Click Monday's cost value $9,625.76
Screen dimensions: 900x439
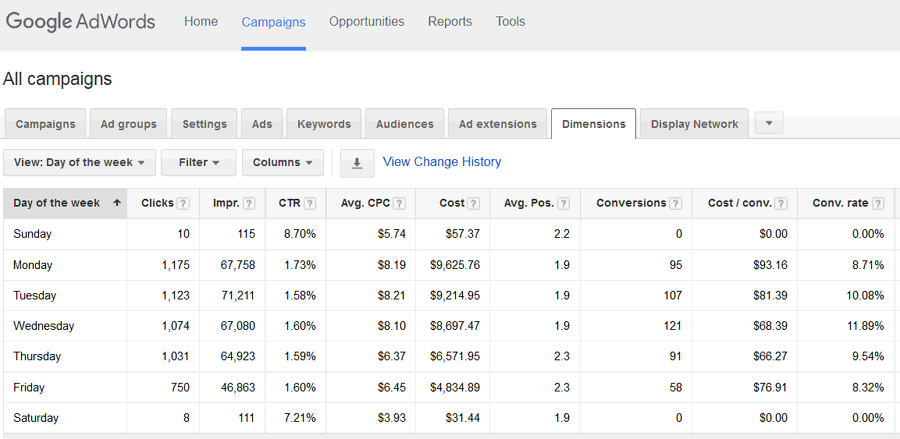point(455,265)
